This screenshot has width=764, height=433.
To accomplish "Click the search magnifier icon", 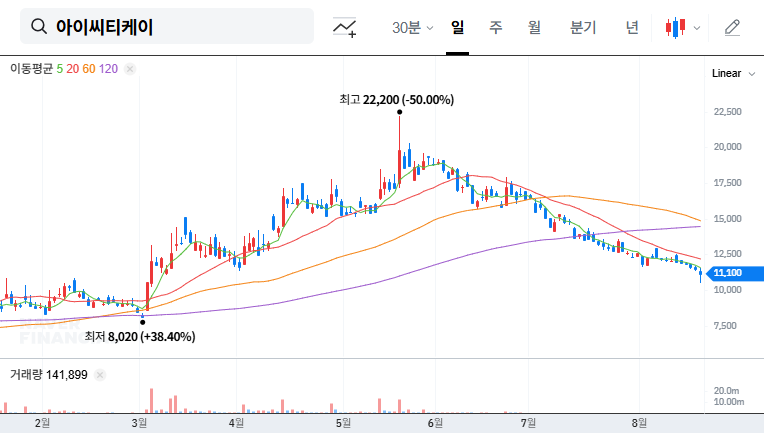I will [39, 27].
